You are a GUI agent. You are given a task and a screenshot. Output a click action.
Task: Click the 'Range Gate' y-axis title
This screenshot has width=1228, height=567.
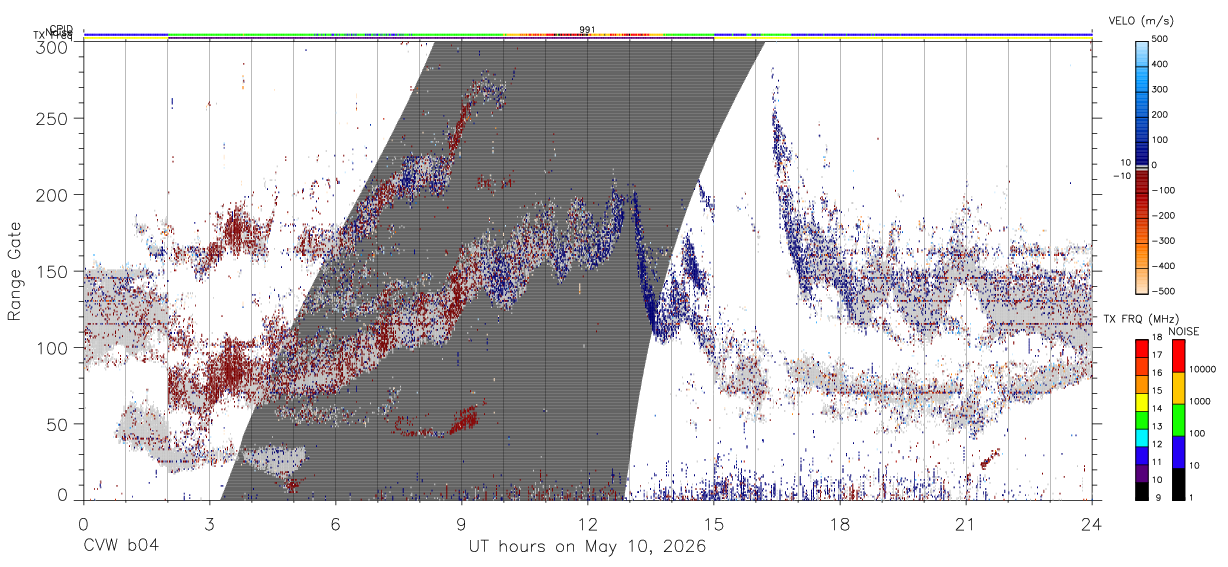[x=15, y=271]
